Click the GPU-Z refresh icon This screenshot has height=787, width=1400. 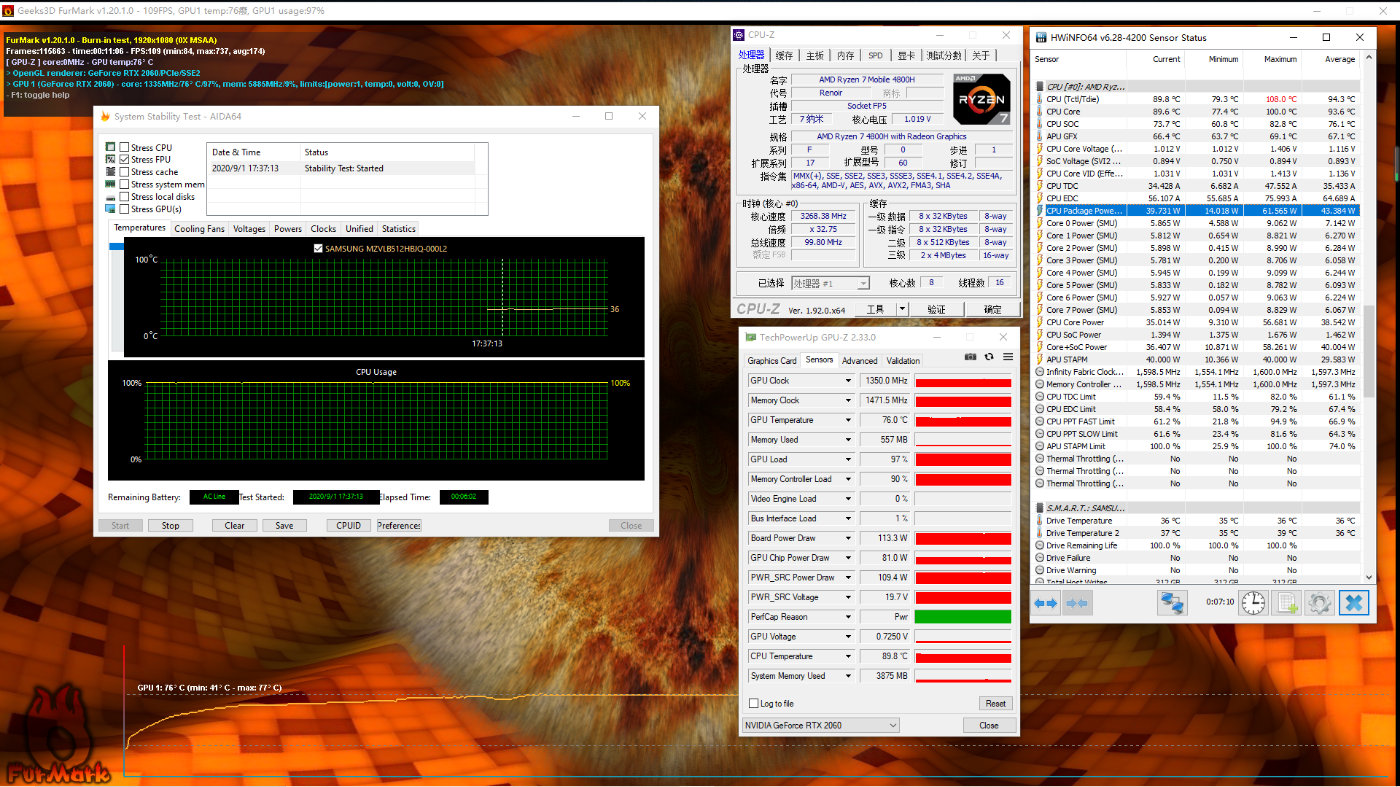989,357
